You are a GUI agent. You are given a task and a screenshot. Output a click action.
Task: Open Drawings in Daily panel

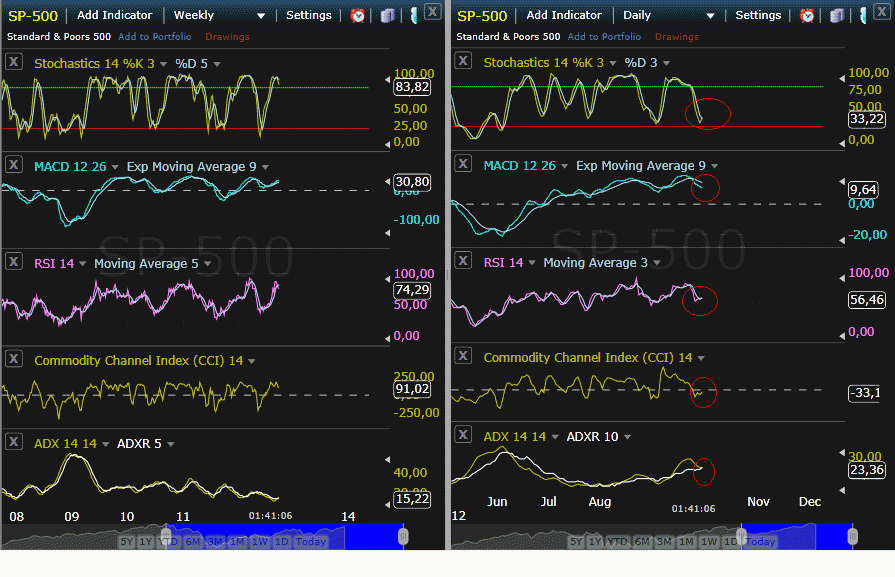pos(677,37)
